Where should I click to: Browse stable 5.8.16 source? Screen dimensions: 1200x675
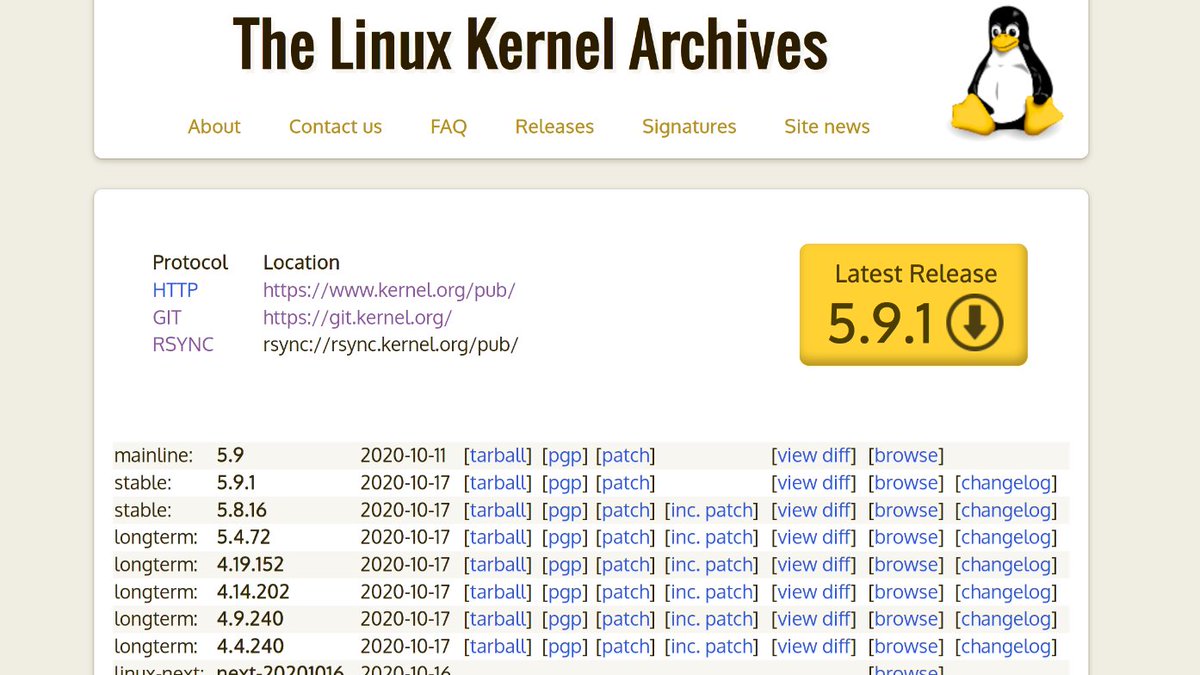coord(906,510)
